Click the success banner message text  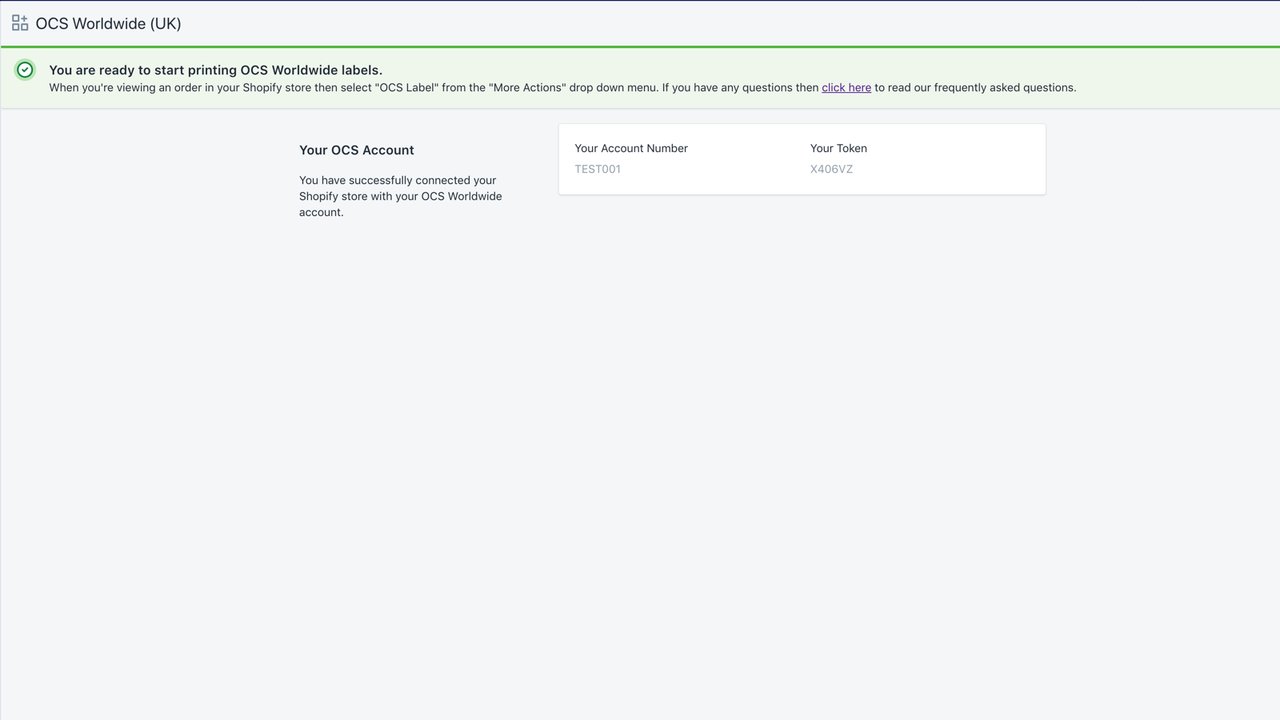click(215, 70)
